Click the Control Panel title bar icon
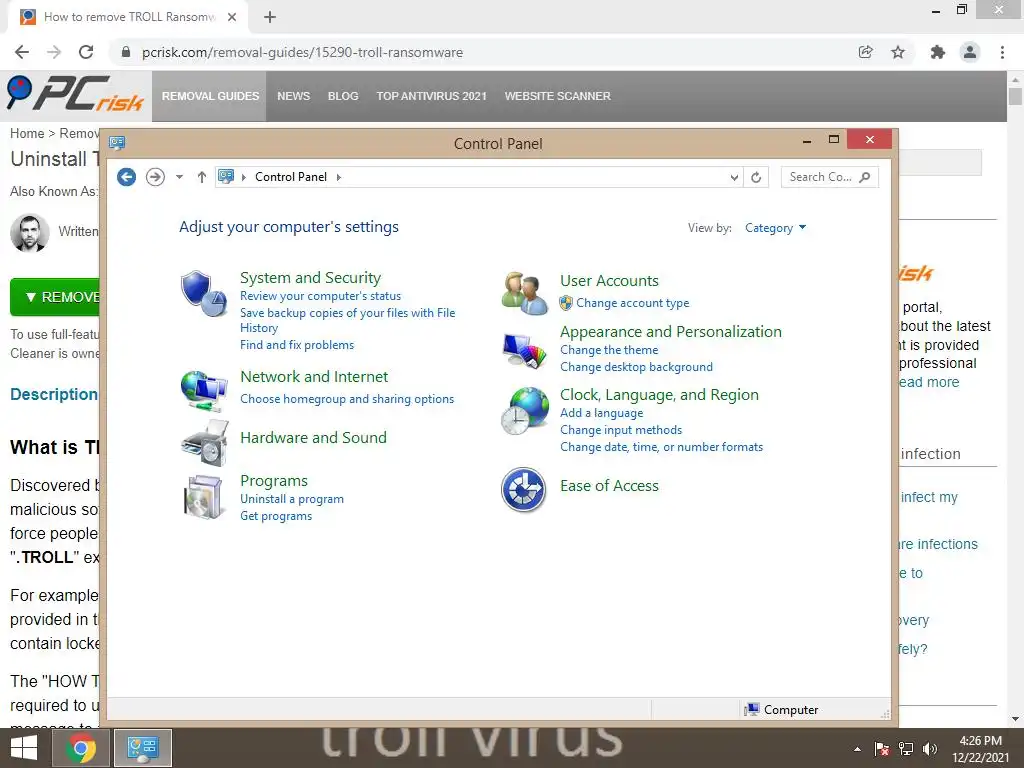The height and width of the screenshot is (768, 1024). [x=118, y=142]
